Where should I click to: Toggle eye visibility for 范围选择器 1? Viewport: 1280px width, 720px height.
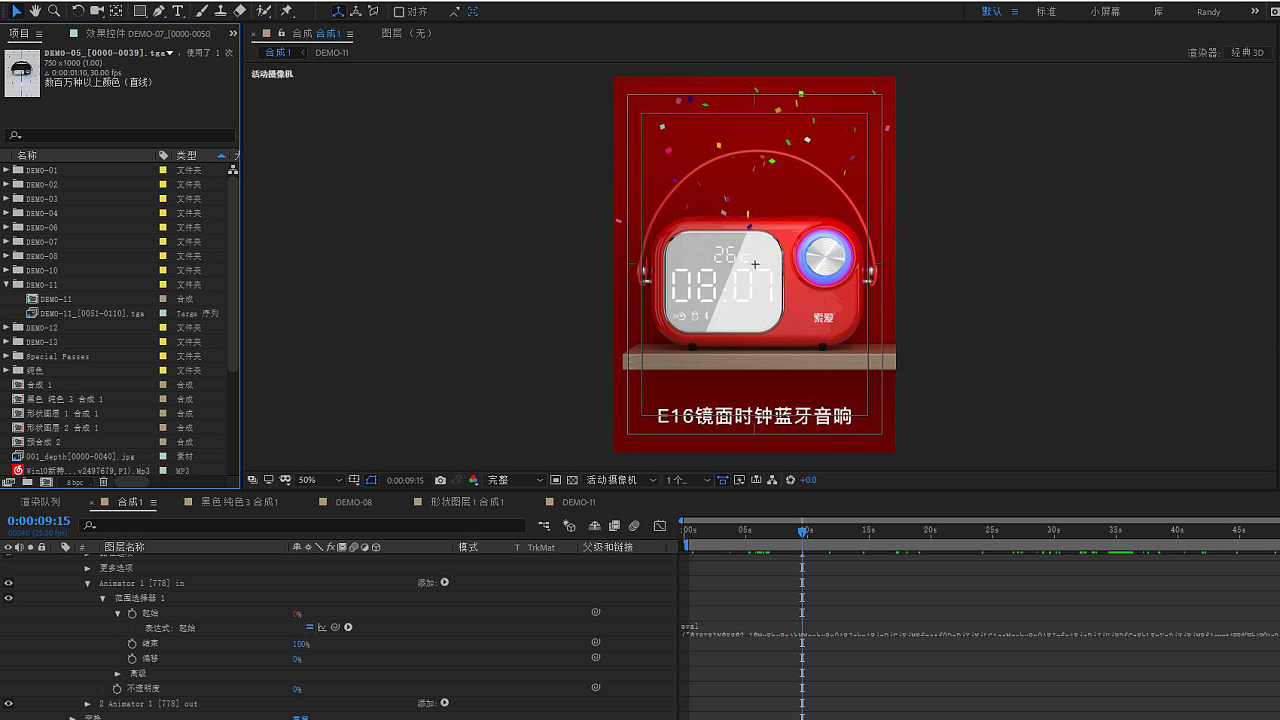coord(9,598)
